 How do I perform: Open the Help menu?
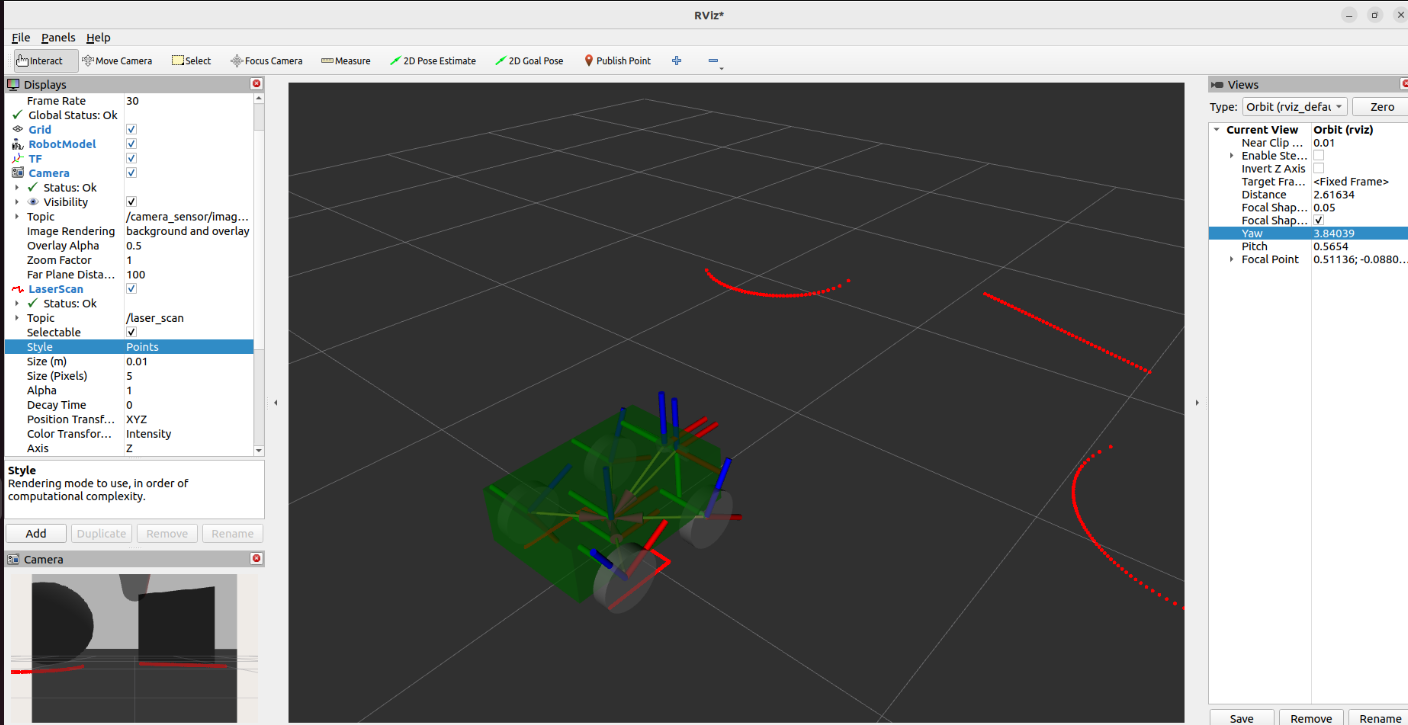point(98,38)
